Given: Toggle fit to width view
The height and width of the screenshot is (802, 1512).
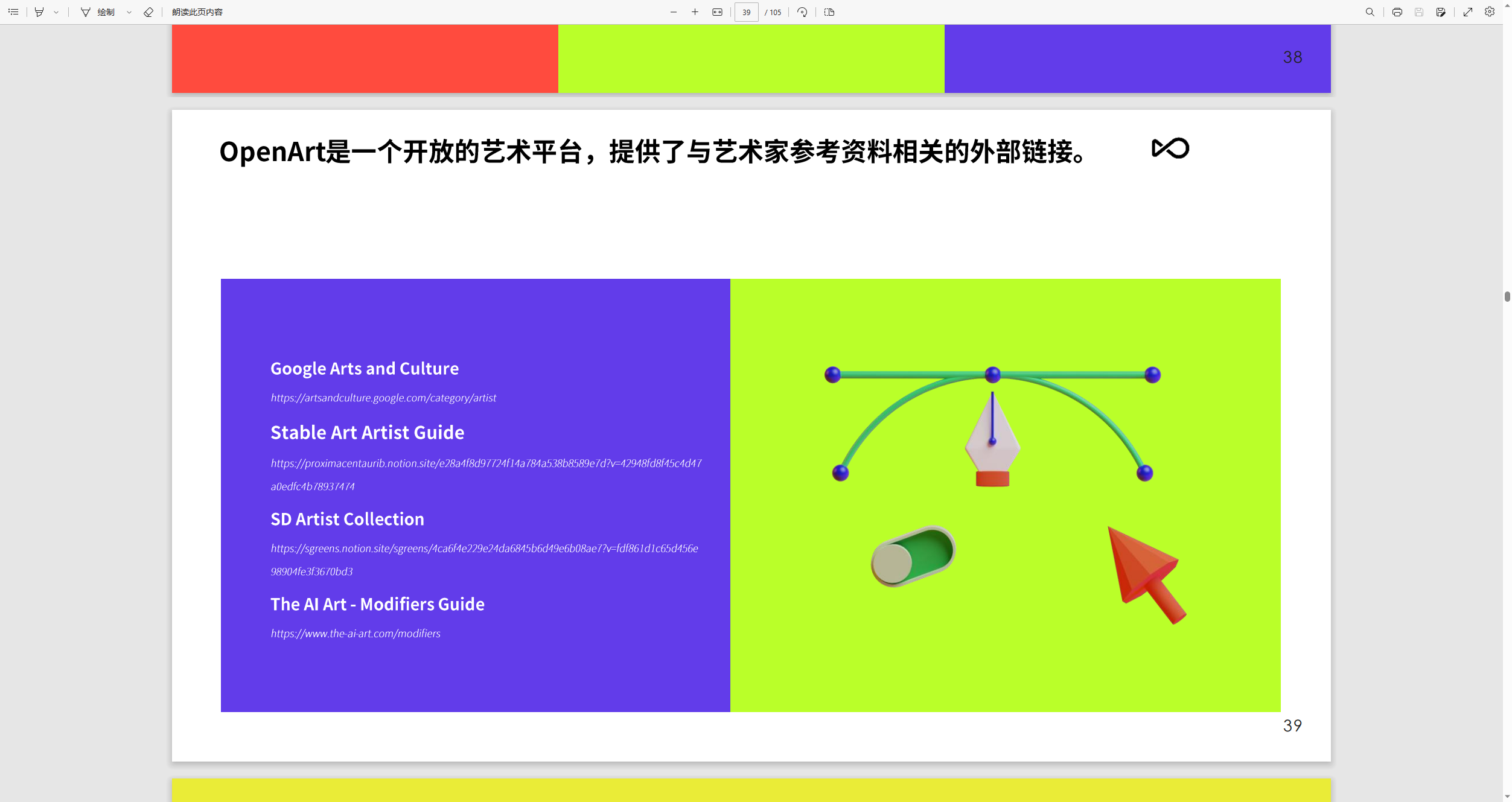Looking at the screenshot, I should [717, 12].
